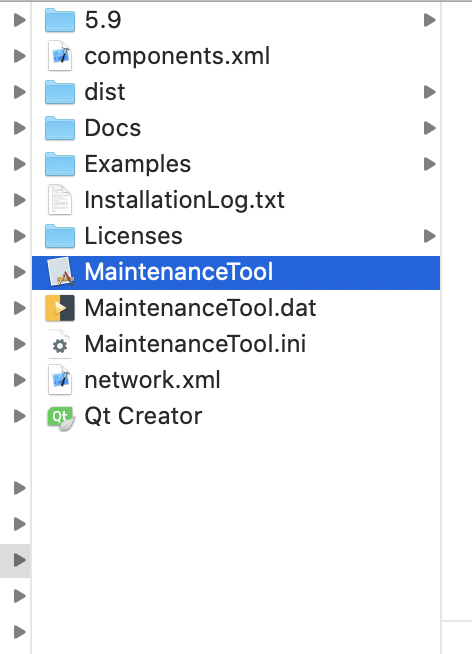This screenshot has height=654, width=472.
Task: Click the MaintenanceTool.dat yellow-and-dark icon
Action: pyautogui.click(x=60, y=308)
